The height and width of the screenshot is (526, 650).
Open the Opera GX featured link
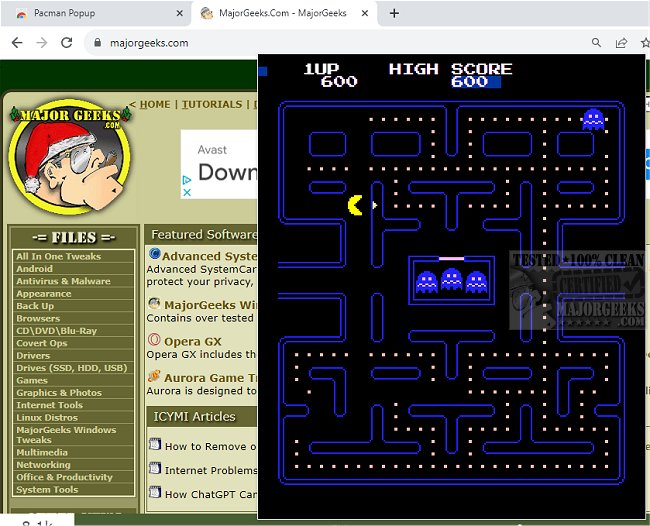point(193,342)
